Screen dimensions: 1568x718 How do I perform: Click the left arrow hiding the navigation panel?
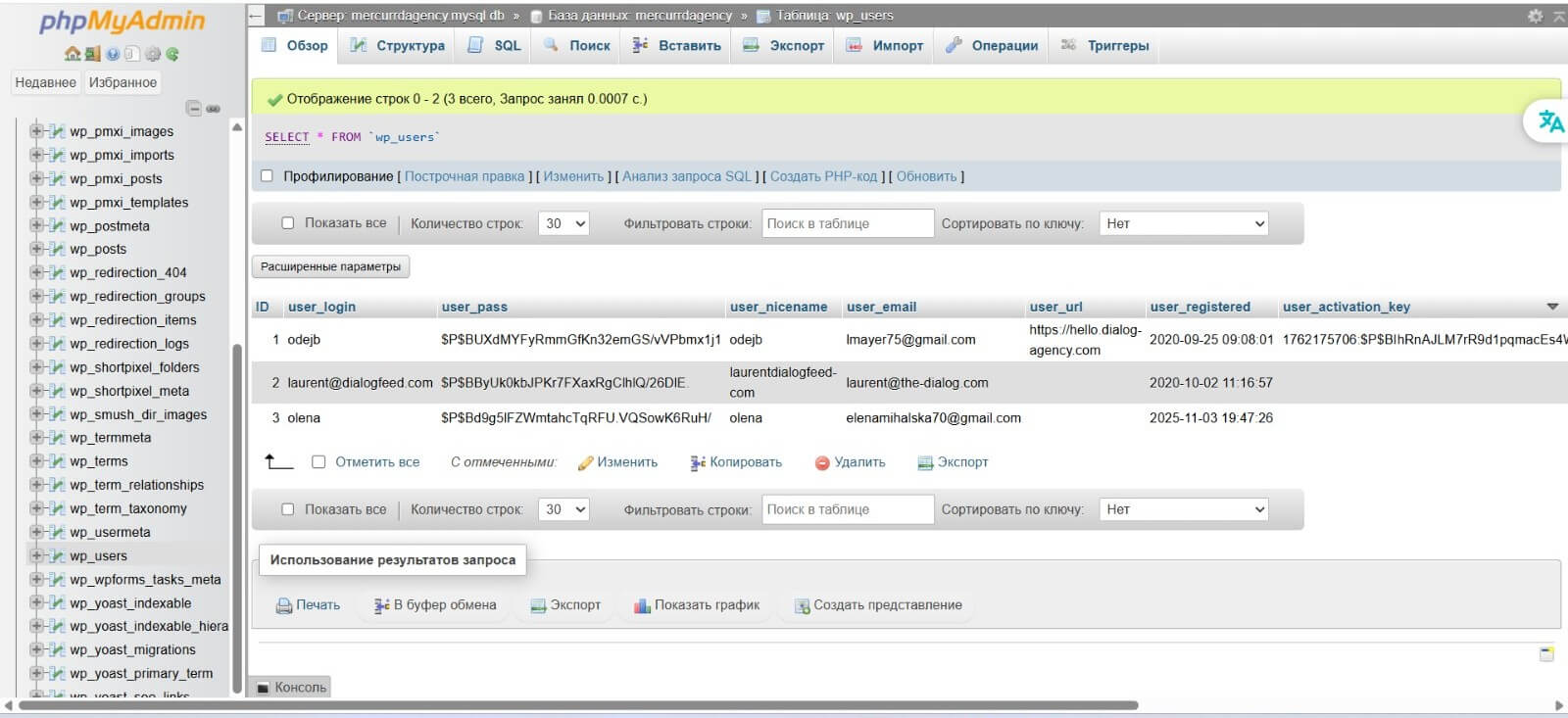point(256,16)
